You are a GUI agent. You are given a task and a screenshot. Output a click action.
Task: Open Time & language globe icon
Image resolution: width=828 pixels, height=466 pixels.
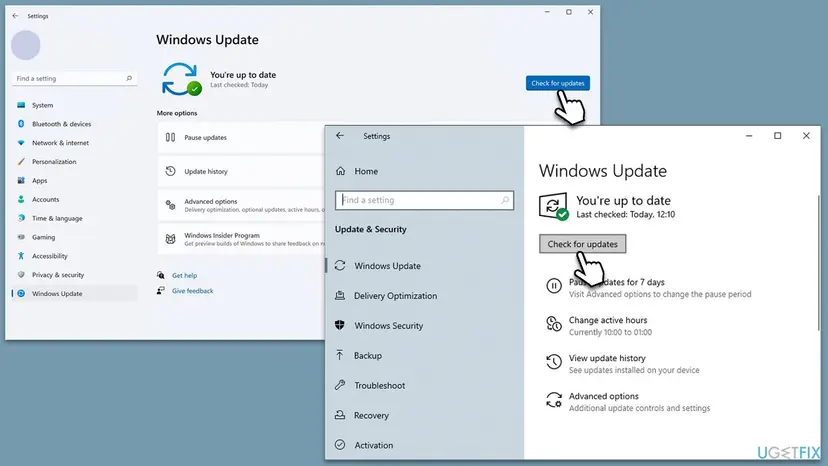tap(21, 218)
